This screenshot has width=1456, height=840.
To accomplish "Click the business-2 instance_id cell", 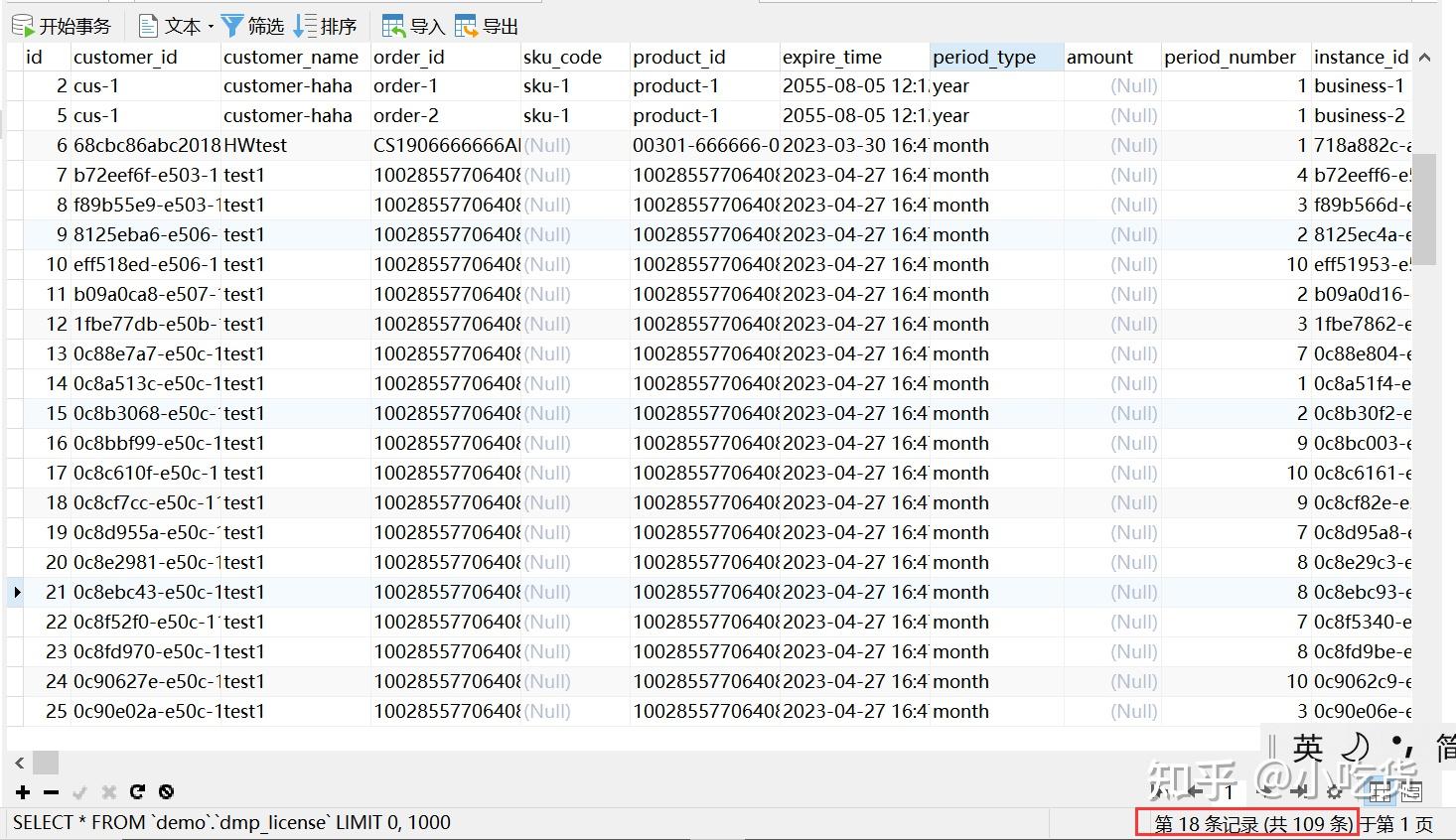I will pos(1362,115).
